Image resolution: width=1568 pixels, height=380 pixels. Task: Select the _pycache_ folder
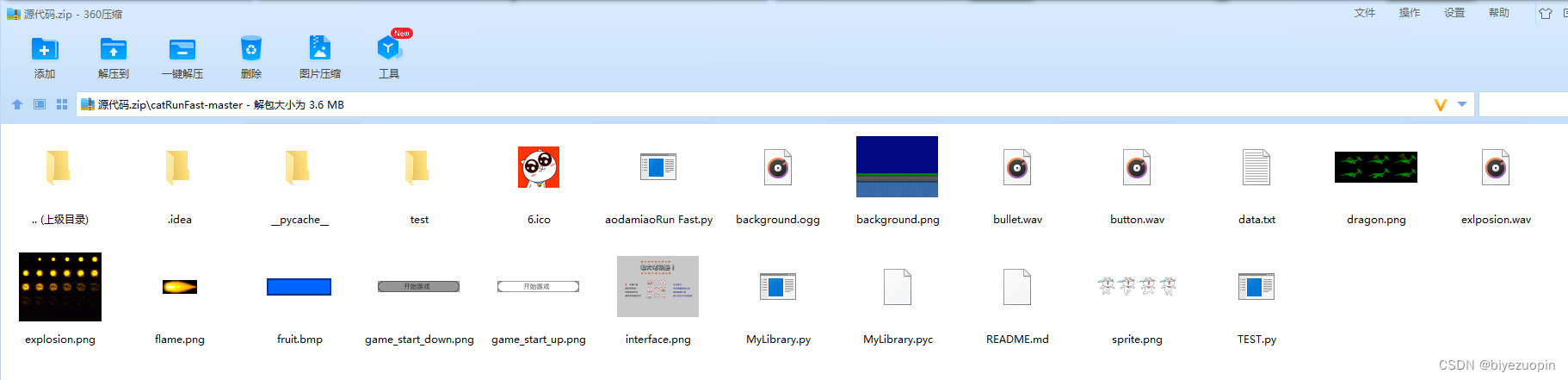299,167
